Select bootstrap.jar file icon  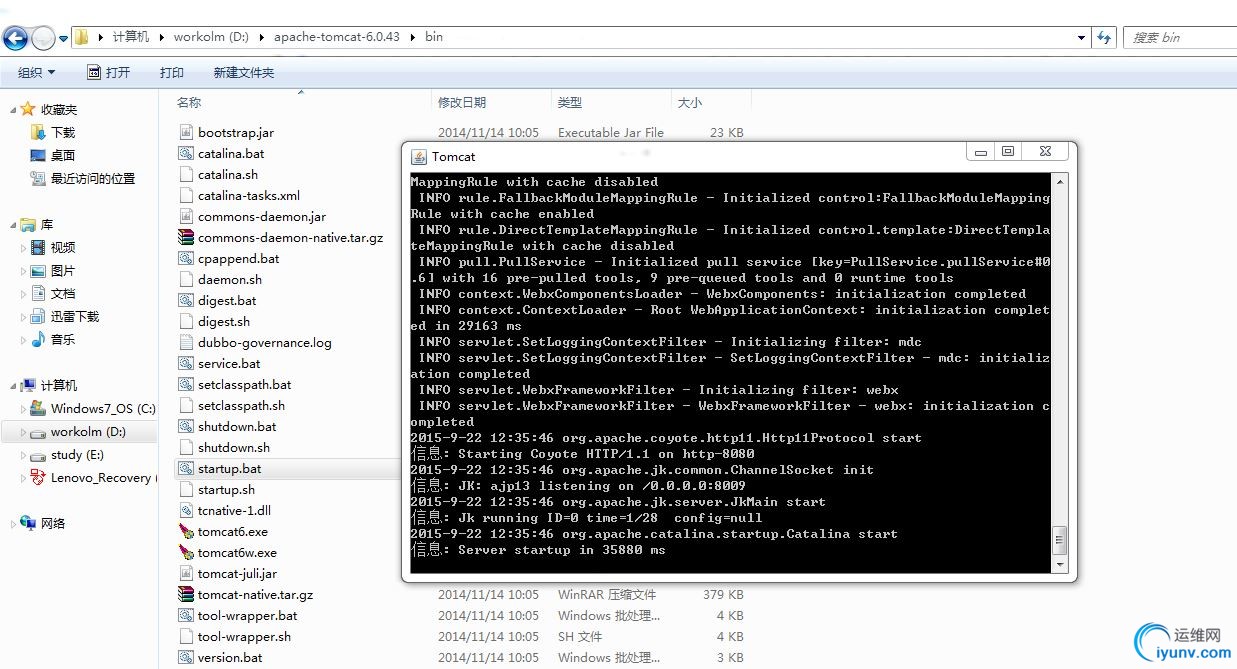pos(186,132)
